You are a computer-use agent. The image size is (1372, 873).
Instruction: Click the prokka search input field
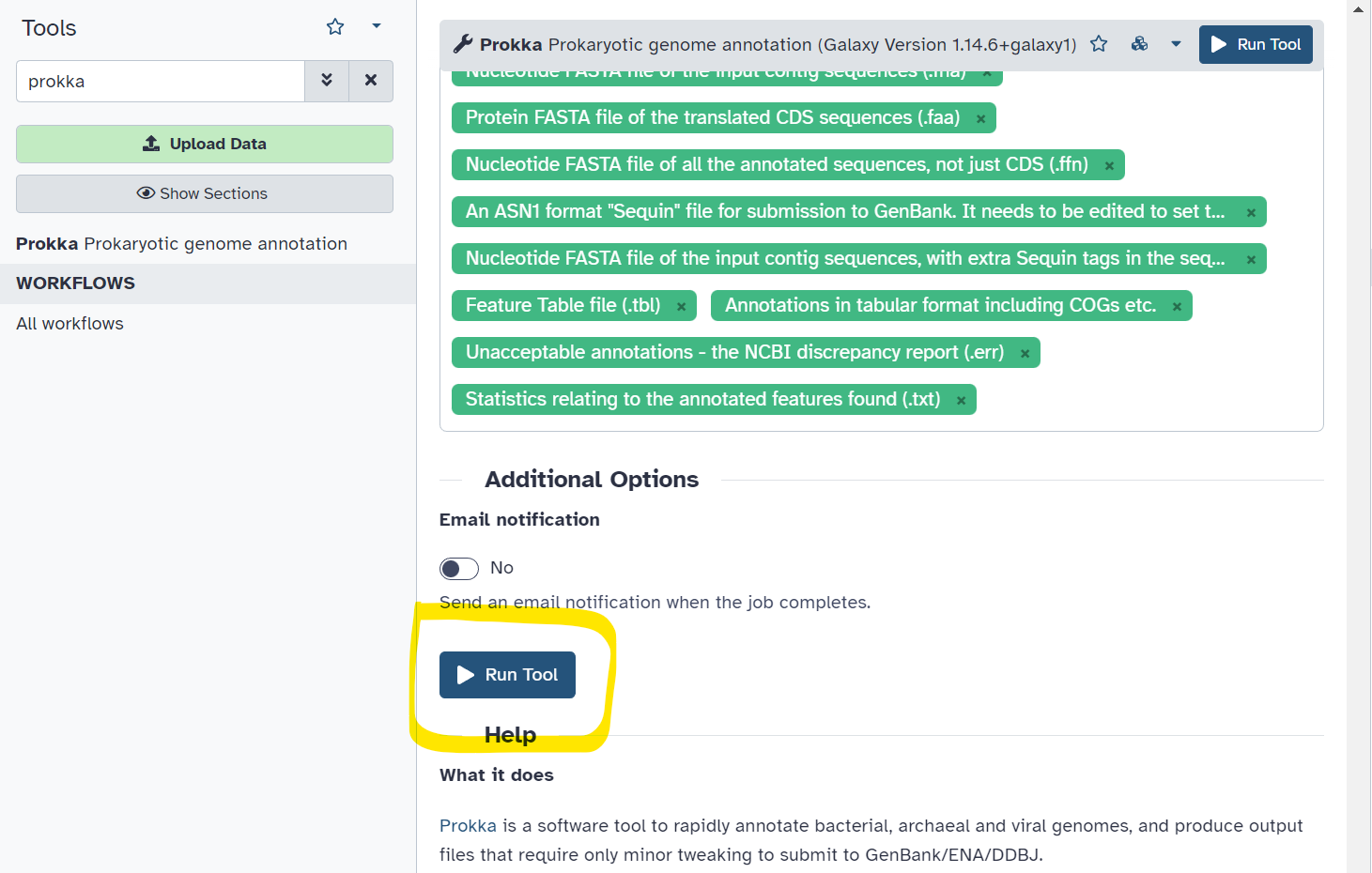[x=161, y=82]
